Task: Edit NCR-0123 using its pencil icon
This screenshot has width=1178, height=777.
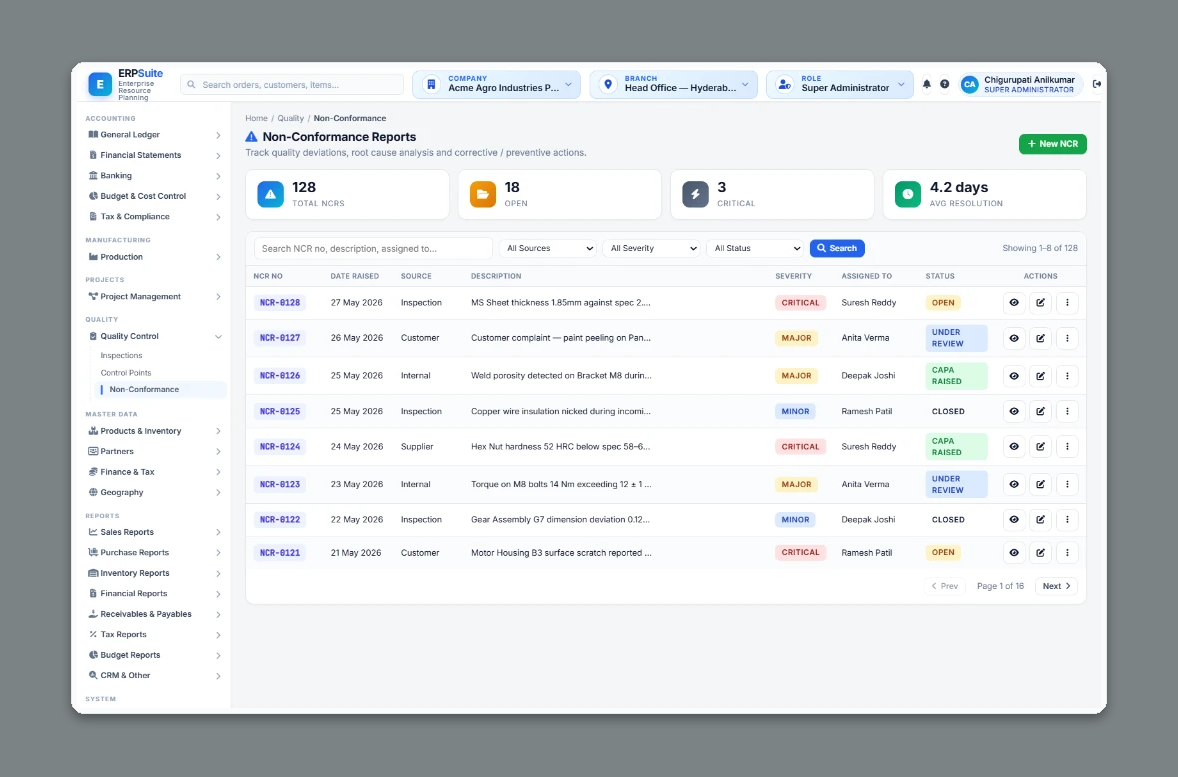Action: (1041, 484)
